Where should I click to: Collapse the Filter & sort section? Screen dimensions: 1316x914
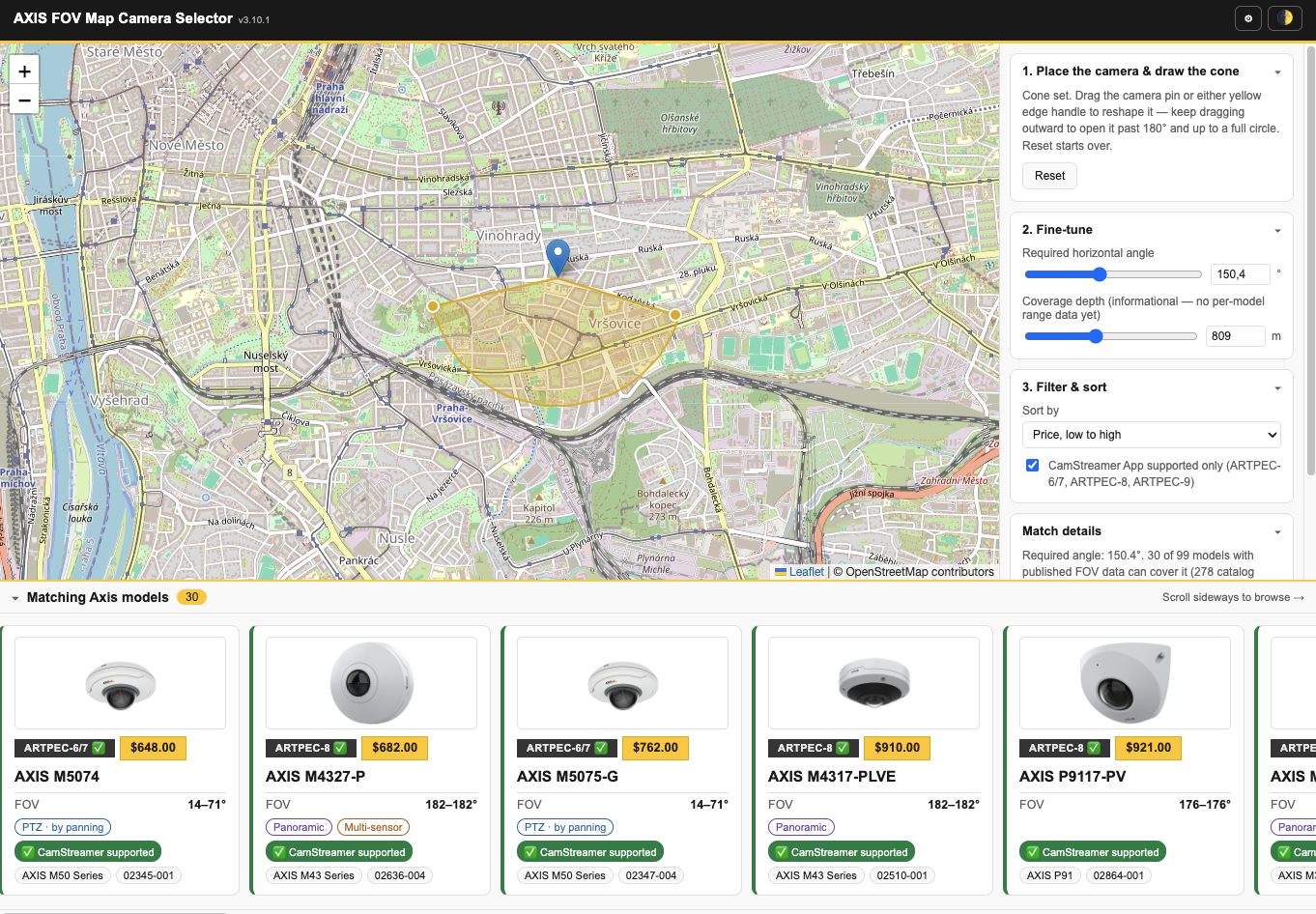(x=1277, y=387)
